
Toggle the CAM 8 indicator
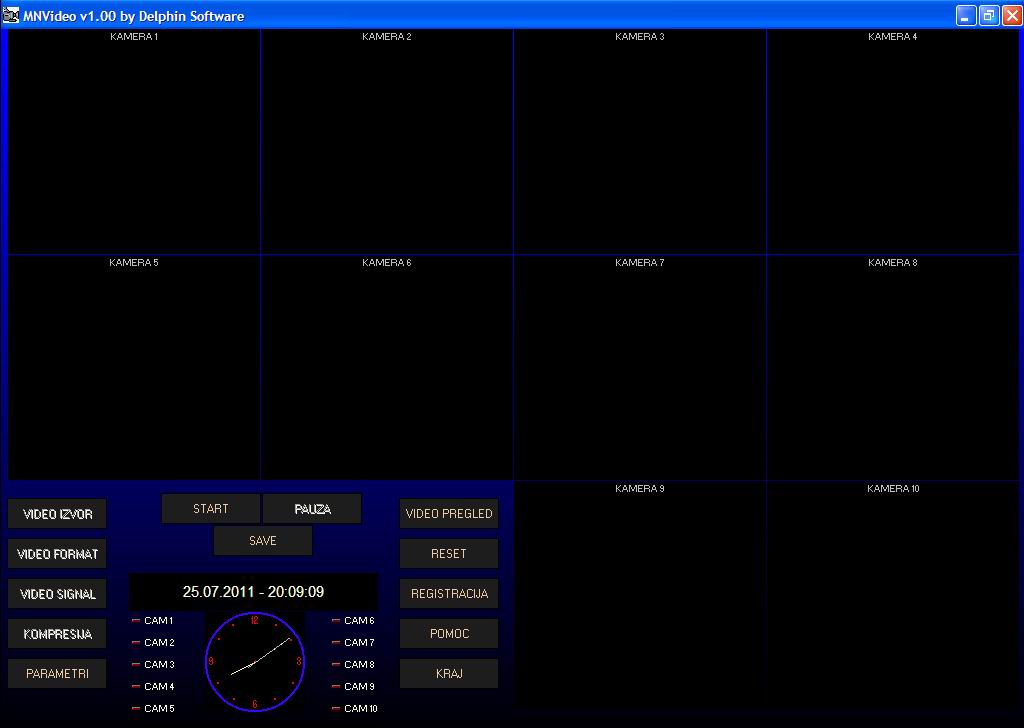pos(353,664)
